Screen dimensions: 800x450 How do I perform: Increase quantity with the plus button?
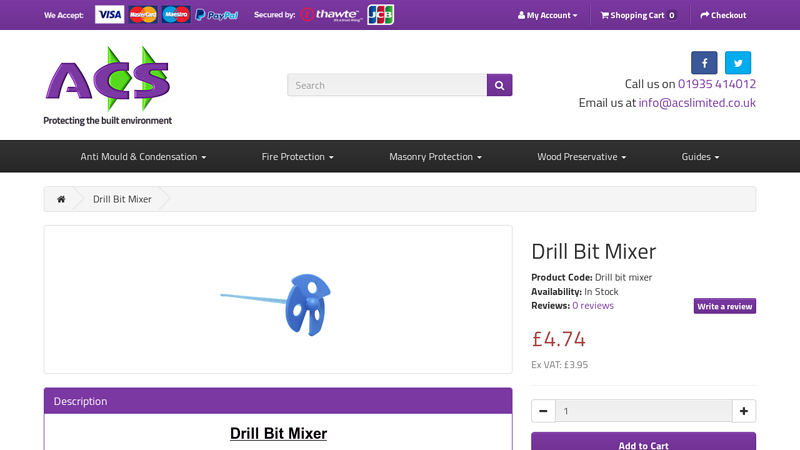point(744,411)
